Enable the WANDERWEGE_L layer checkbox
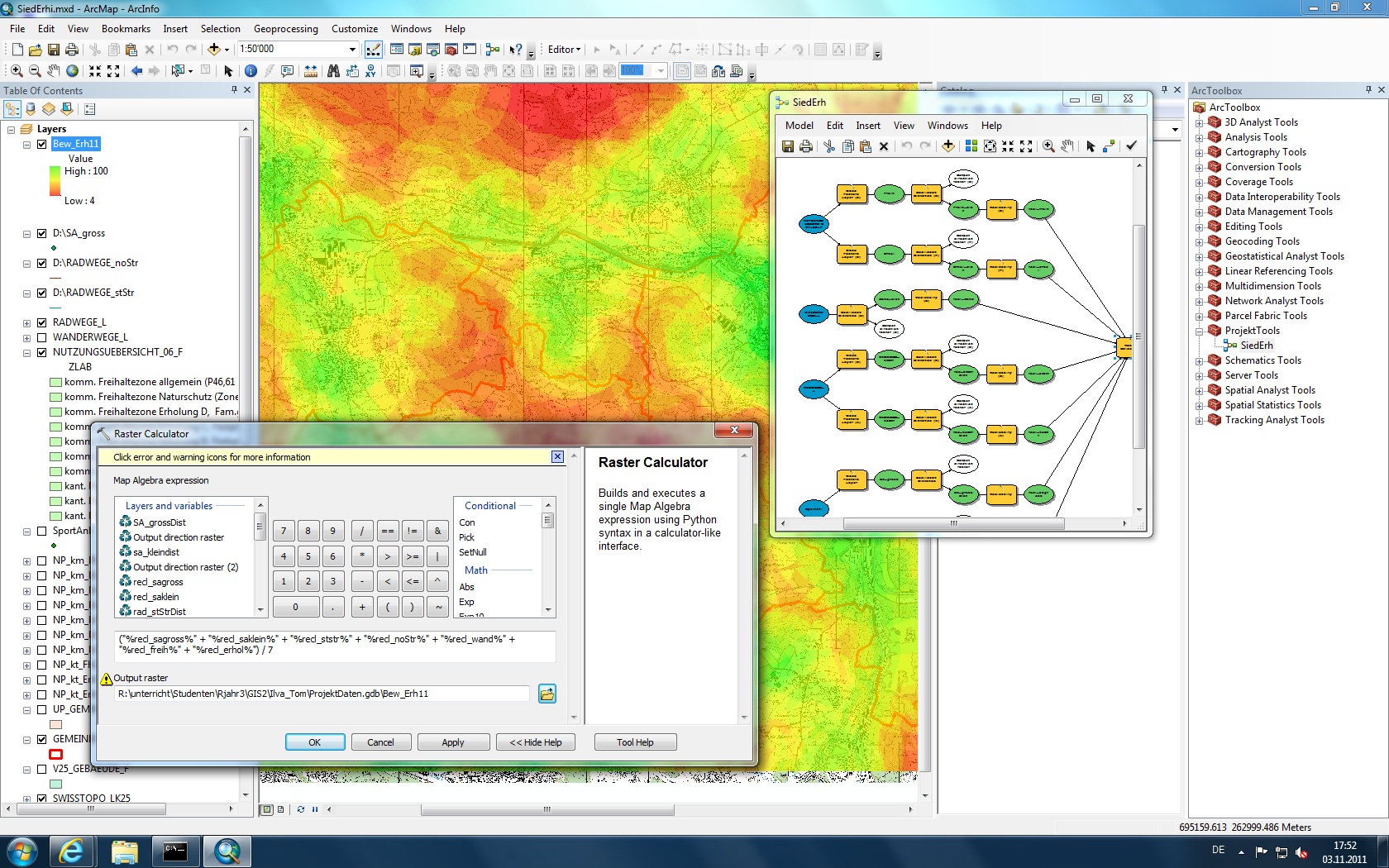Viewport: 1389px width, 868px height. click(42, 337)
